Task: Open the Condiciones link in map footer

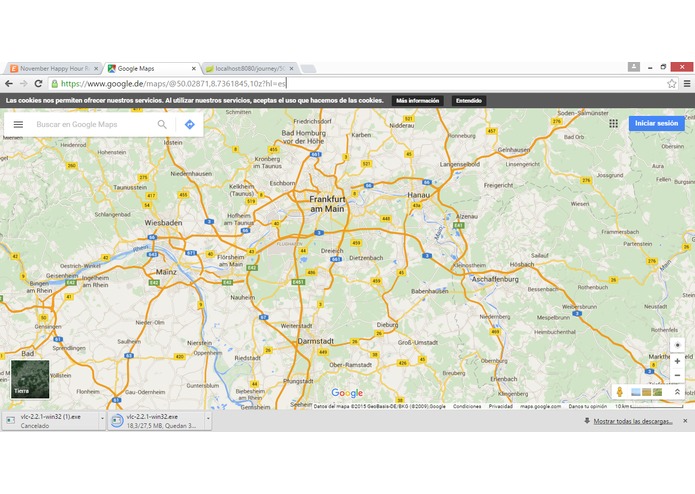Action: pos(467,406)
